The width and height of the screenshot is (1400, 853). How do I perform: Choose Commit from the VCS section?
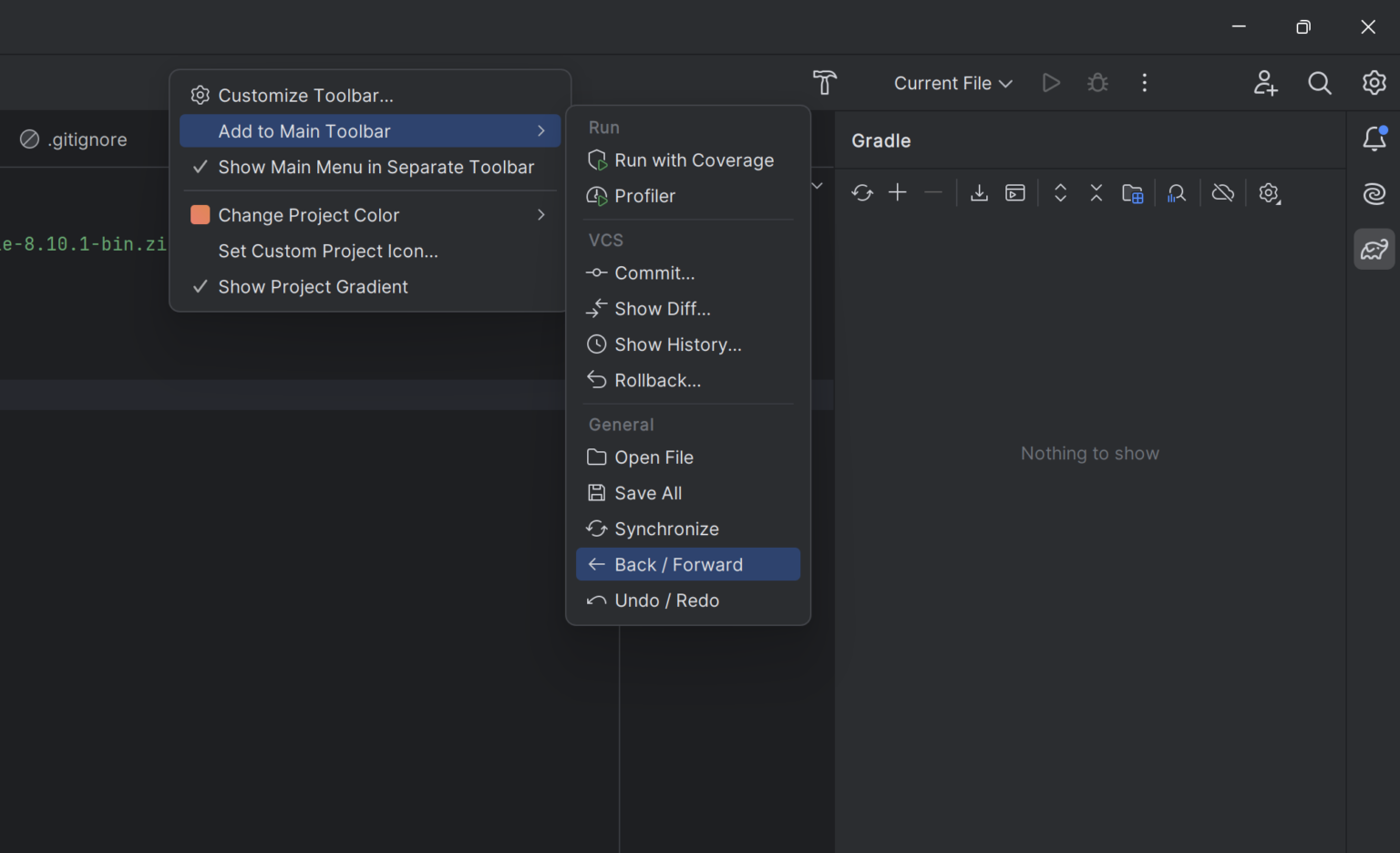coord(653,272)
